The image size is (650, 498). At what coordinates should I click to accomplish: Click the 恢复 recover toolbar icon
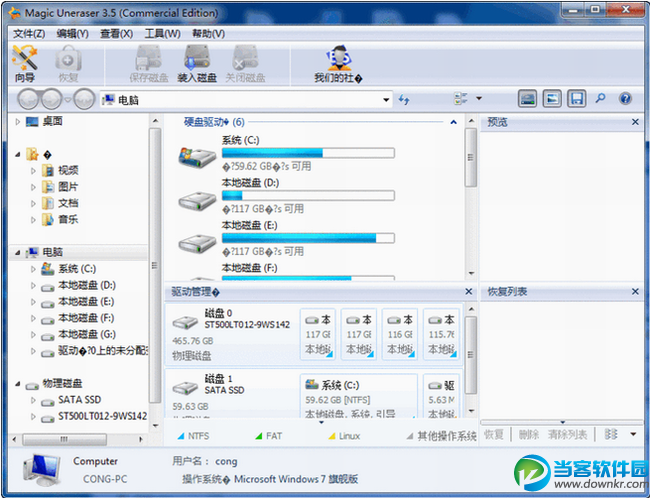click(68, 63)
